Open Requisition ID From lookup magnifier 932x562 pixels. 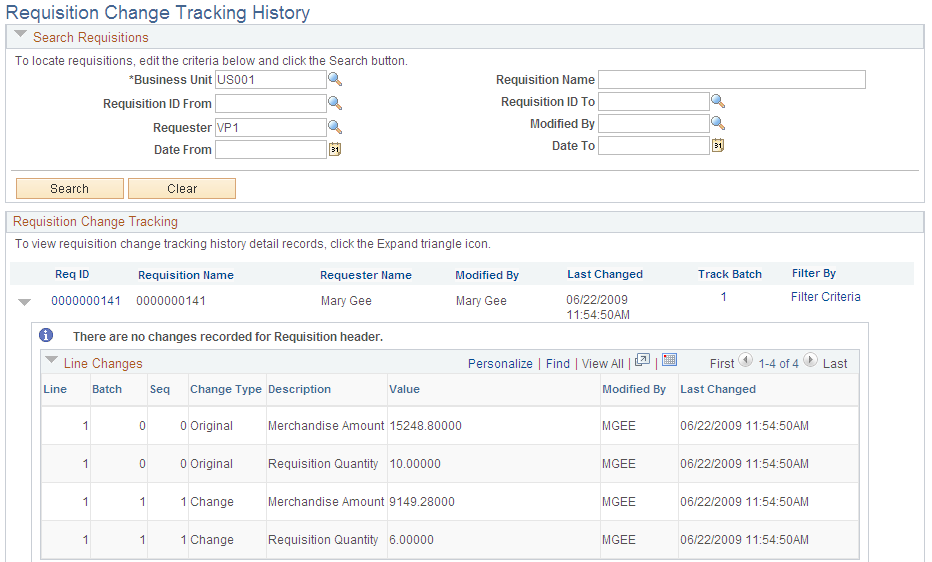335,103
